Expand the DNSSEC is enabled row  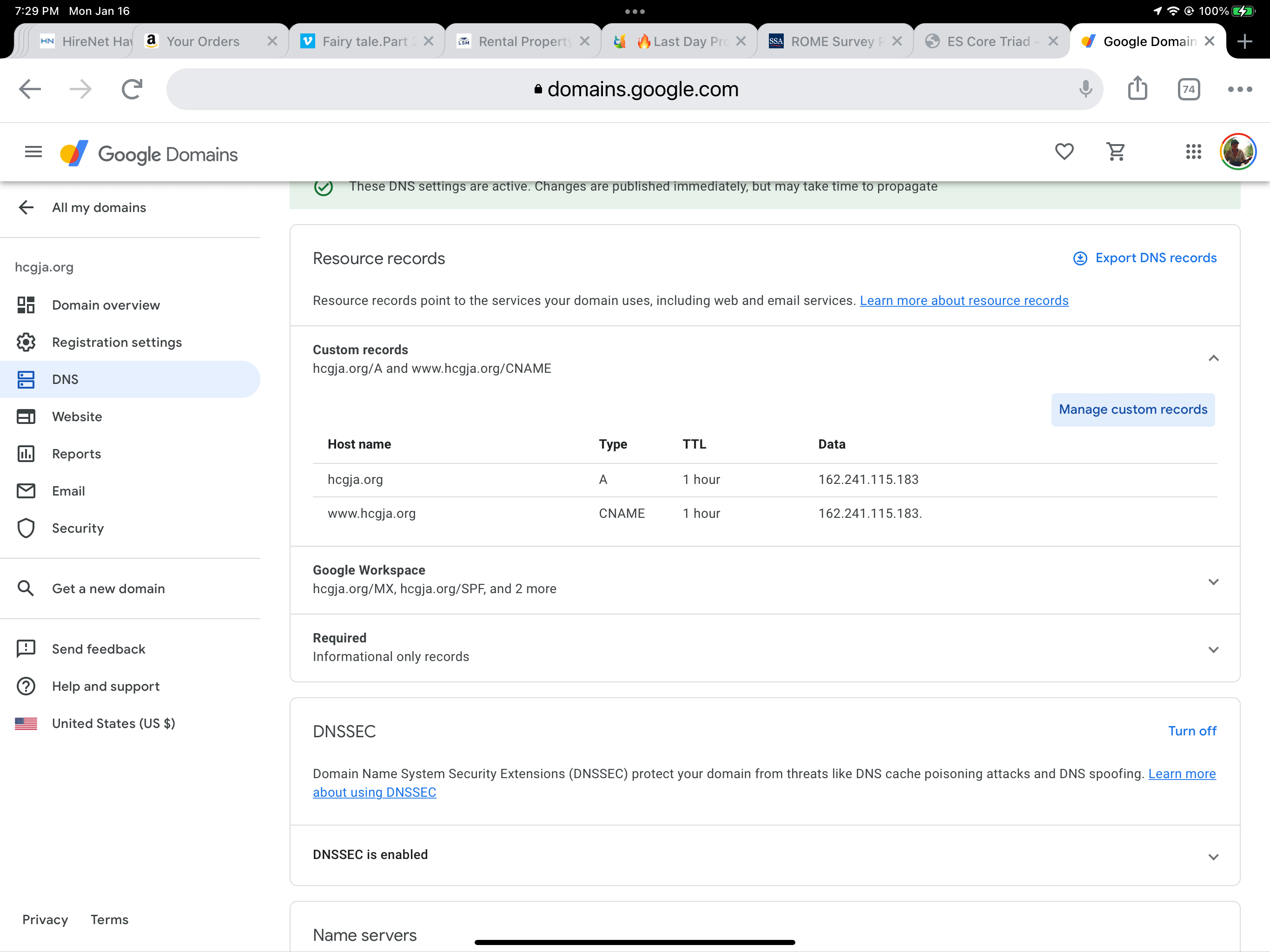(x=765, y=855)
